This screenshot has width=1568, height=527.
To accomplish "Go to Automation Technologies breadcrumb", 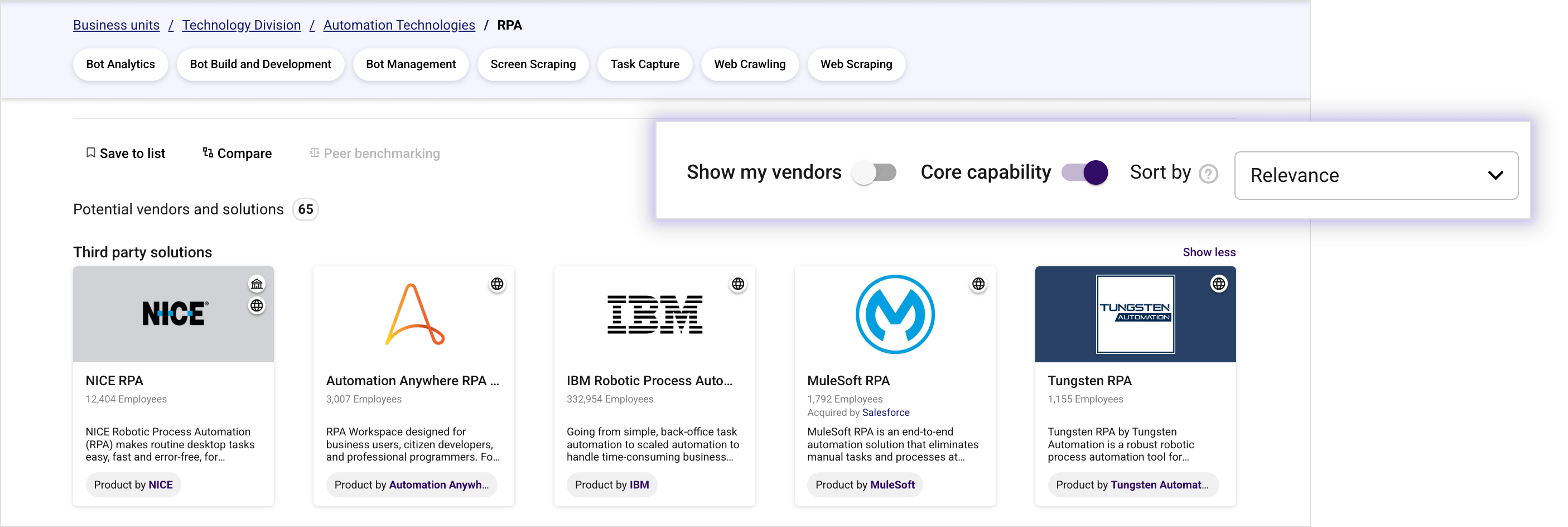I will (399, 25).
